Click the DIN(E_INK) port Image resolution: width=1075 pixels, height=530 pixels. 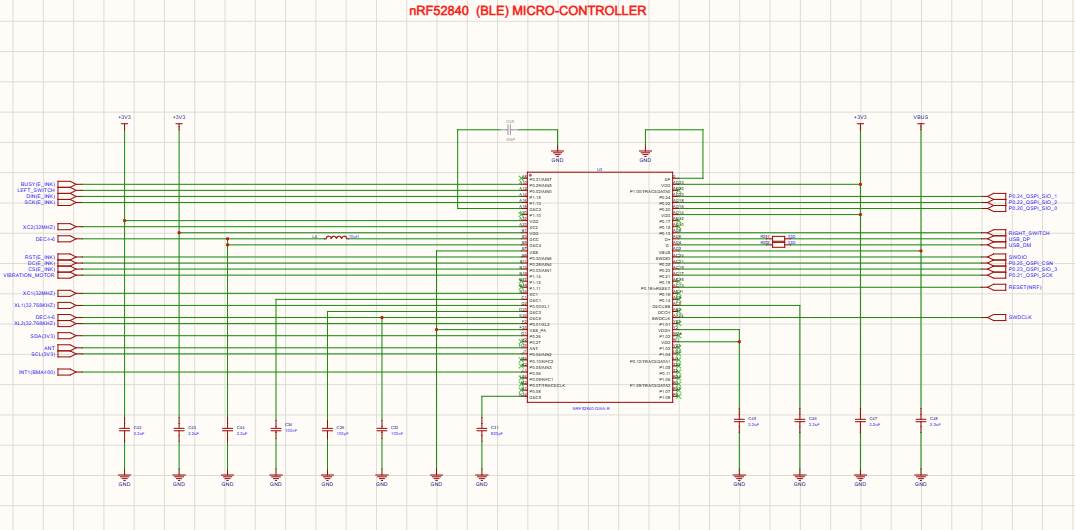pos(67,197)
